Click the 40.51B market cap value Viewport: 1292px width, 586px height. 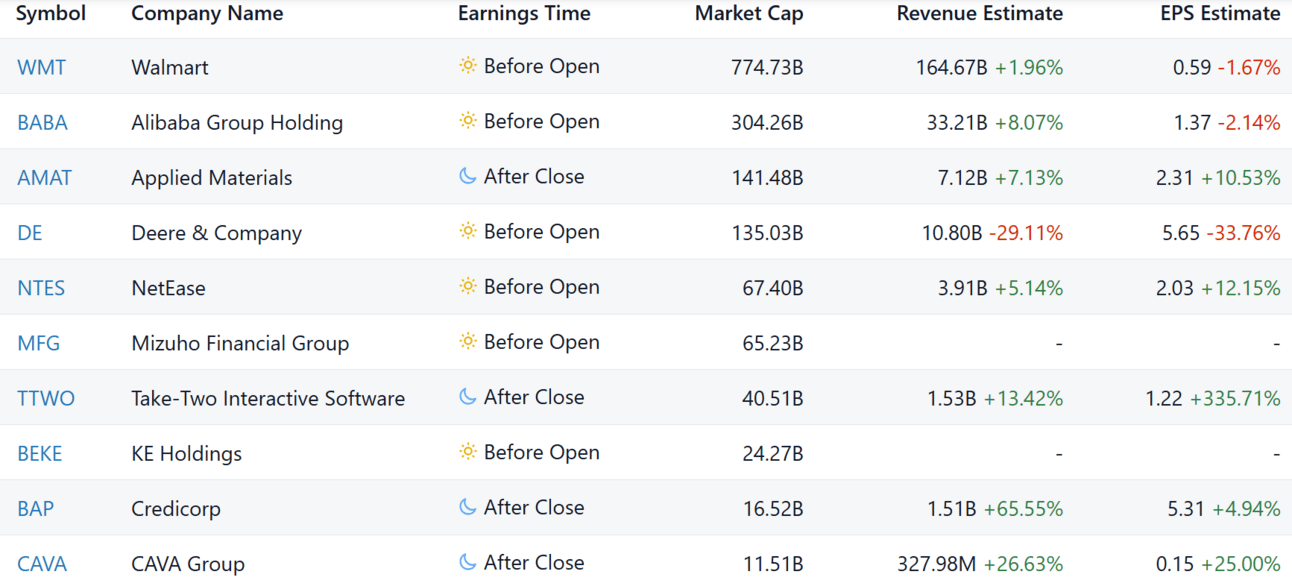772,398
